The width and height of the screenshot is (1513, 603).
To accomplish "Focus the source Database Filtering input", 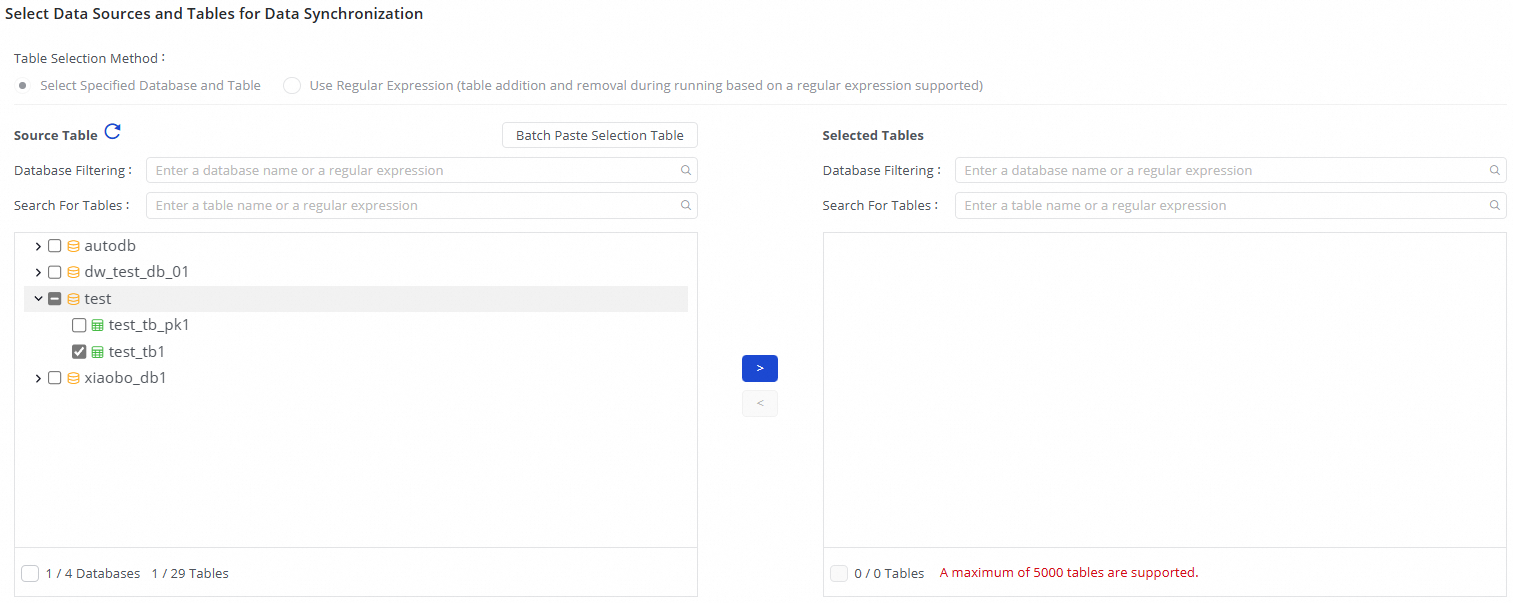I will pos(410,170).
